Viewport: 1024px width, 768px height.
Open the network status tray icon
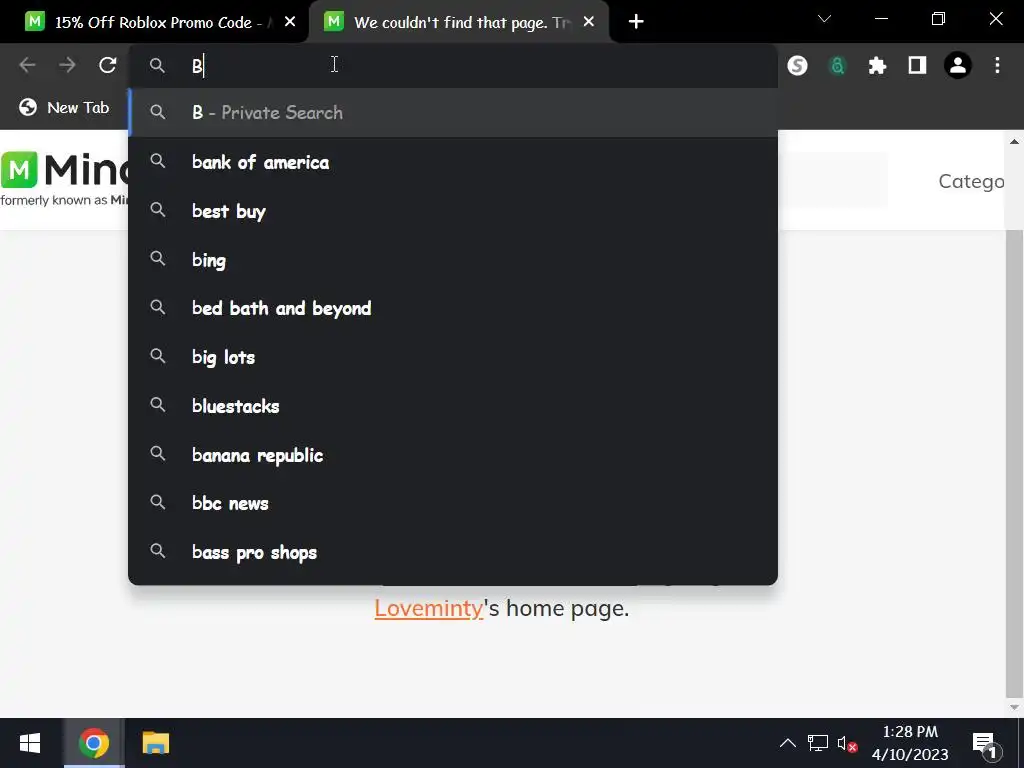click(x=817, y=743)
